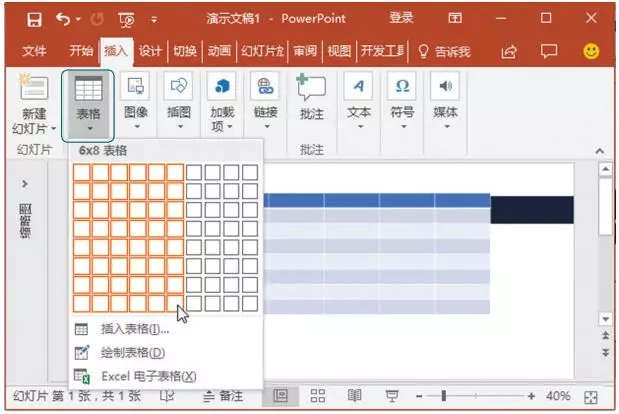Toggle the 表格 table dropdown button
Screen dimensions: 619x414
pos(88,106)
